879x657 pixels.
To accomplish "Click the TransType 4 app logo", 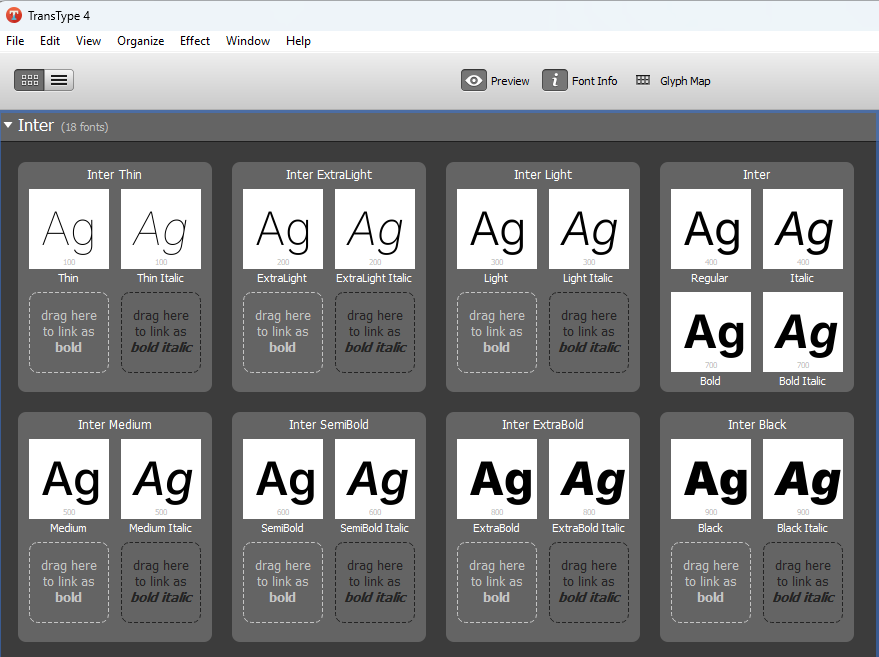I will (x=14, y=15).
